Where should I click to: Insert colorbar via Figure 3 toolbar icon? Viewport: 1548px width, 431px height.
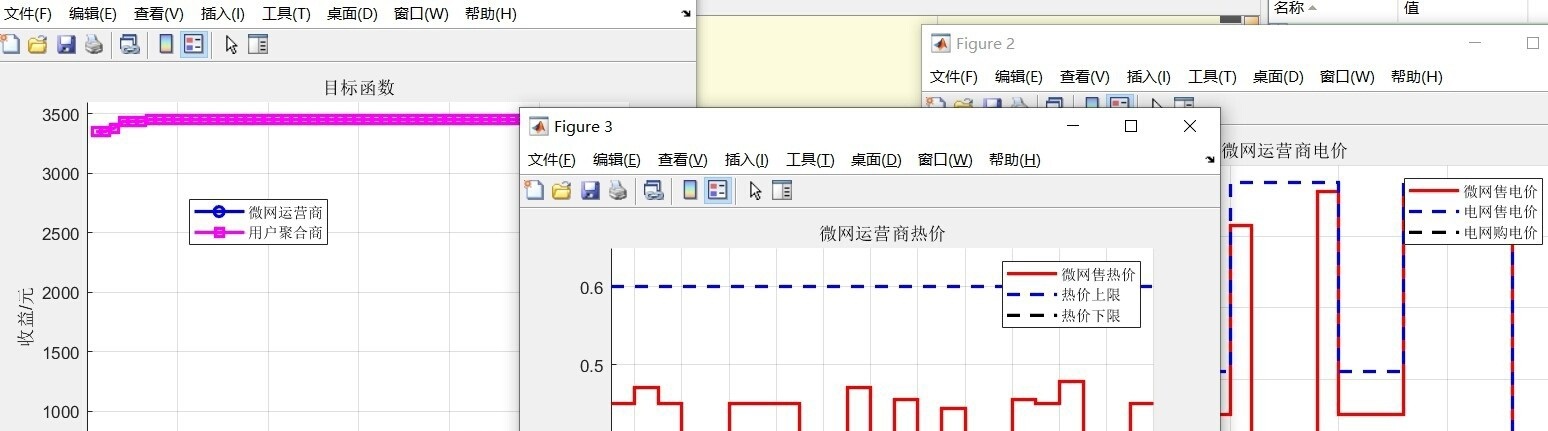pyautogui.click(x=689, y=190)
